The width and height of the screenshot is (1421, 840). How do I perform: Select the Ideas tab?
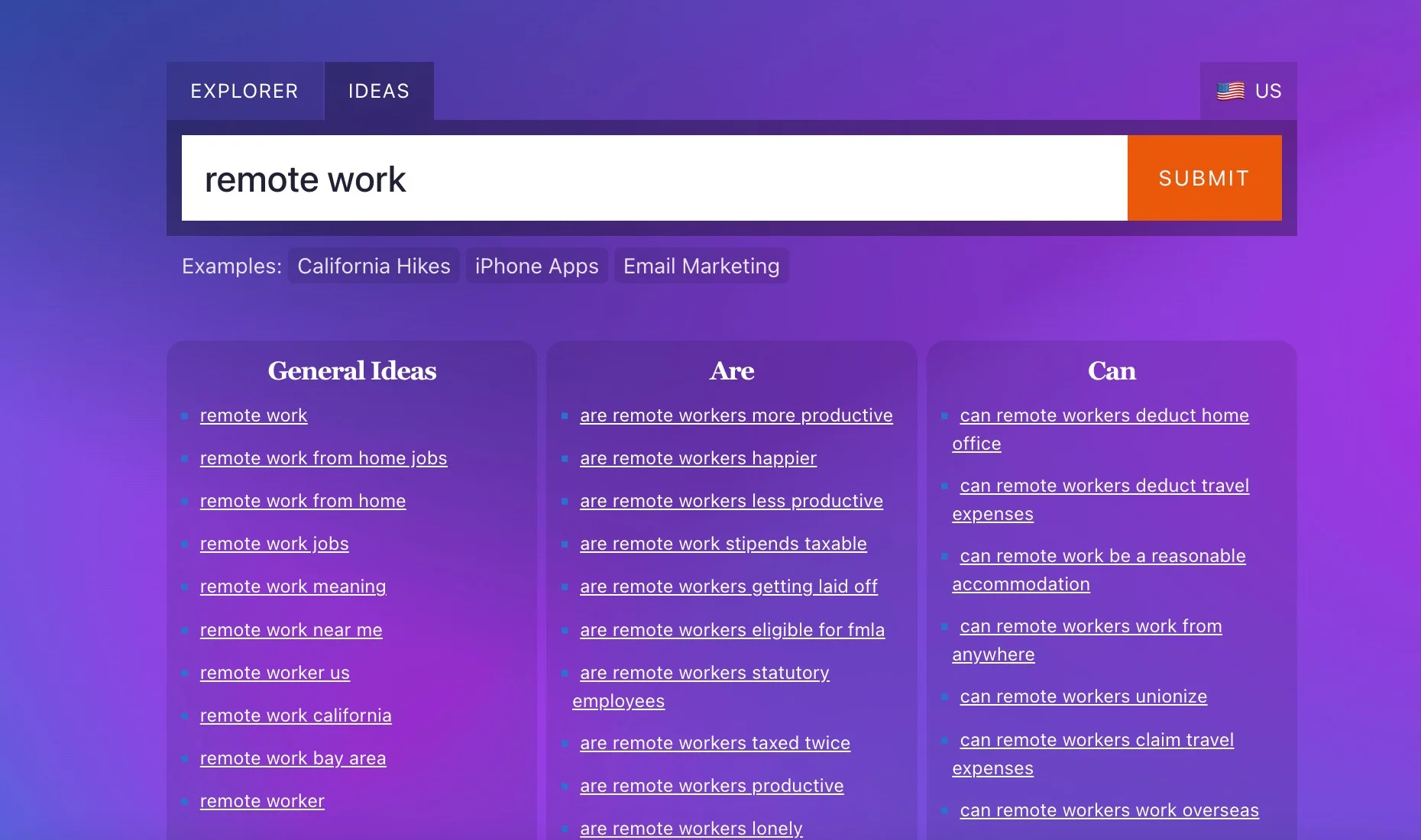(379, 92)
